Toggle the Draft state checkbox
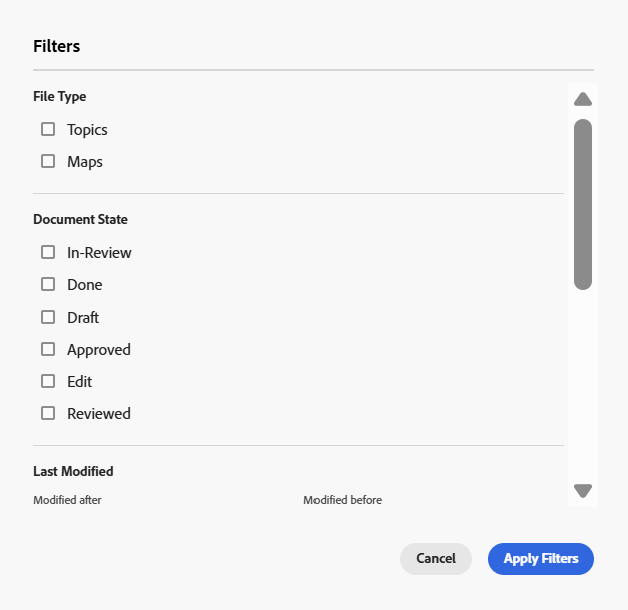The image size is (628, 610). coord(48,317)
